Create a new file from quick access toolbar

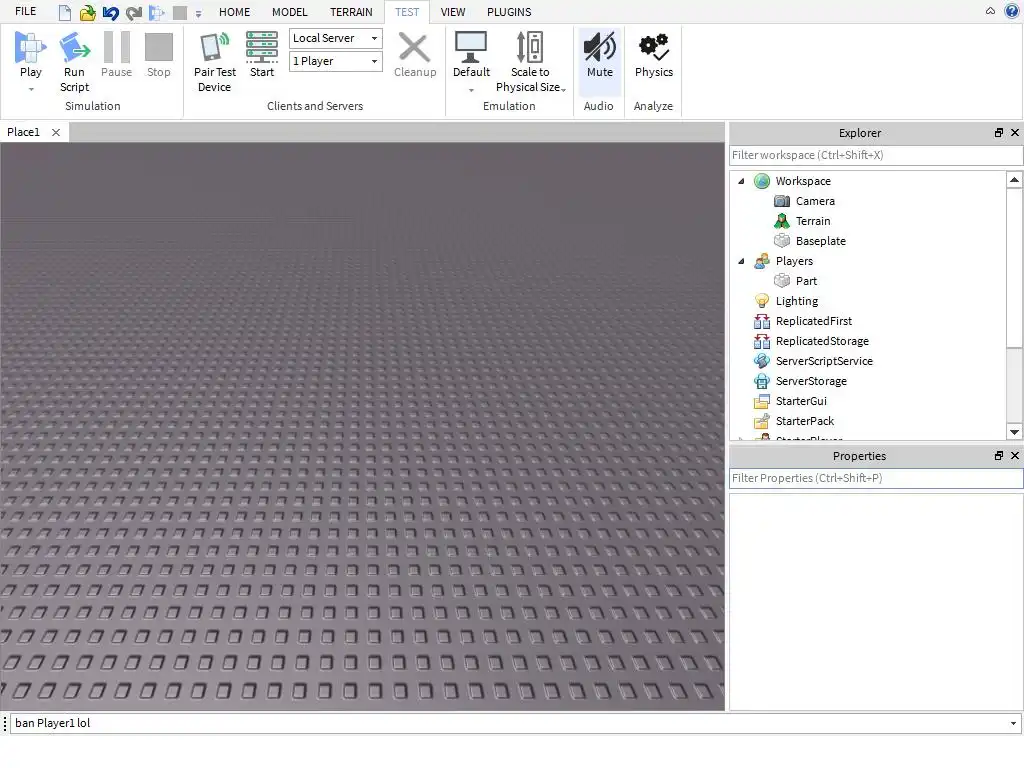click(64, 12)
